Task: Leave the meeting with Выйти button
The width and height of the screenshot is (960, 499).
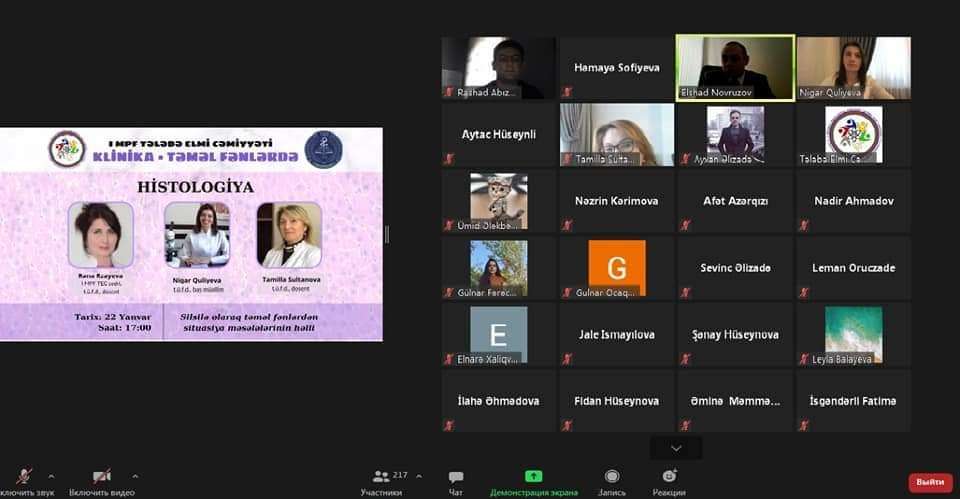Action: tap(930, 482)
